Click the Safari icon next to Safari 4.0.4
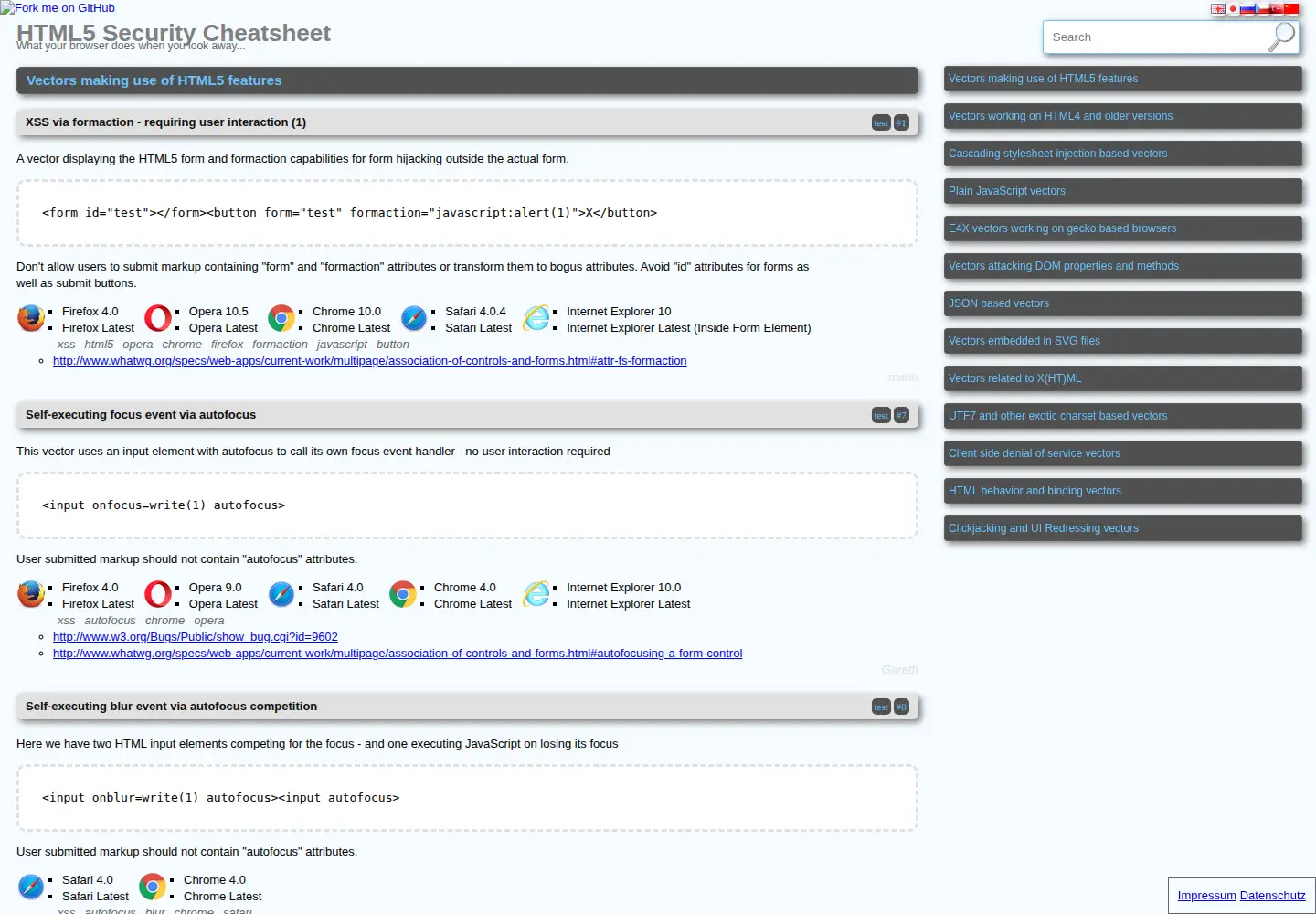Viewport: 1316px width, 914px height. click(414, 318)
